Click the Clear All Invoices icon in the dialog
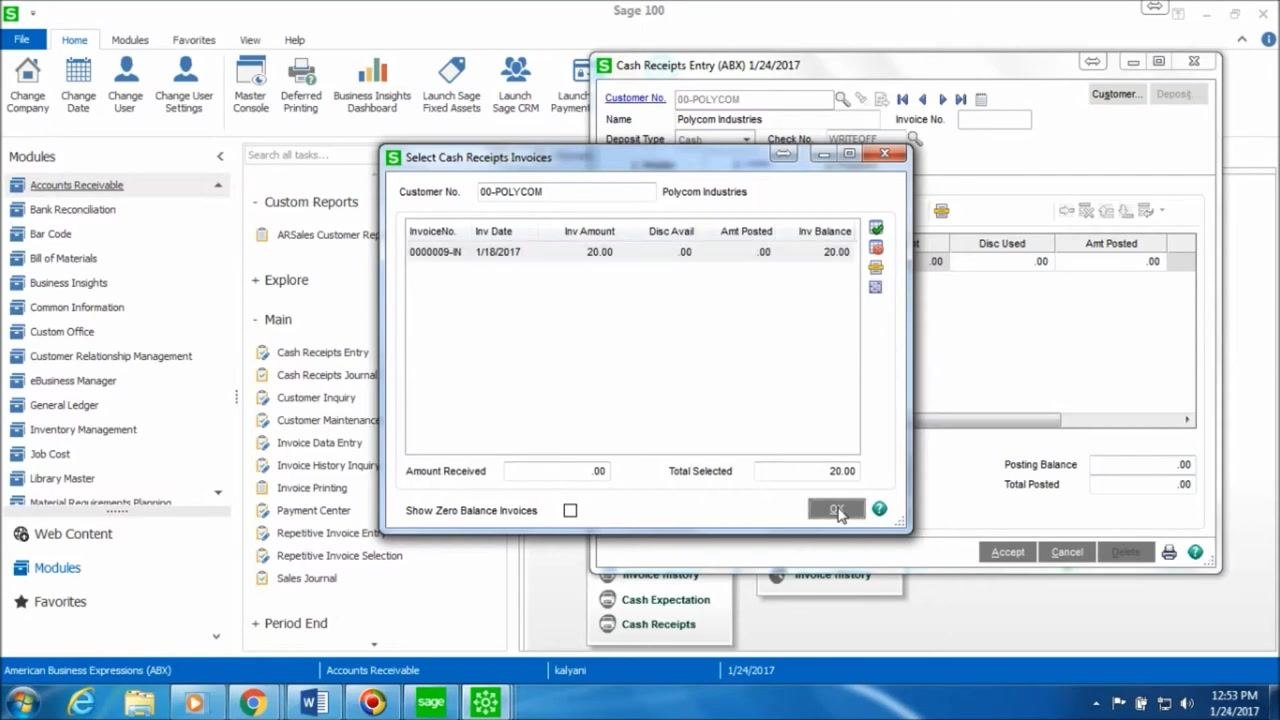The image size is (1280, 720). click(876, 248)
